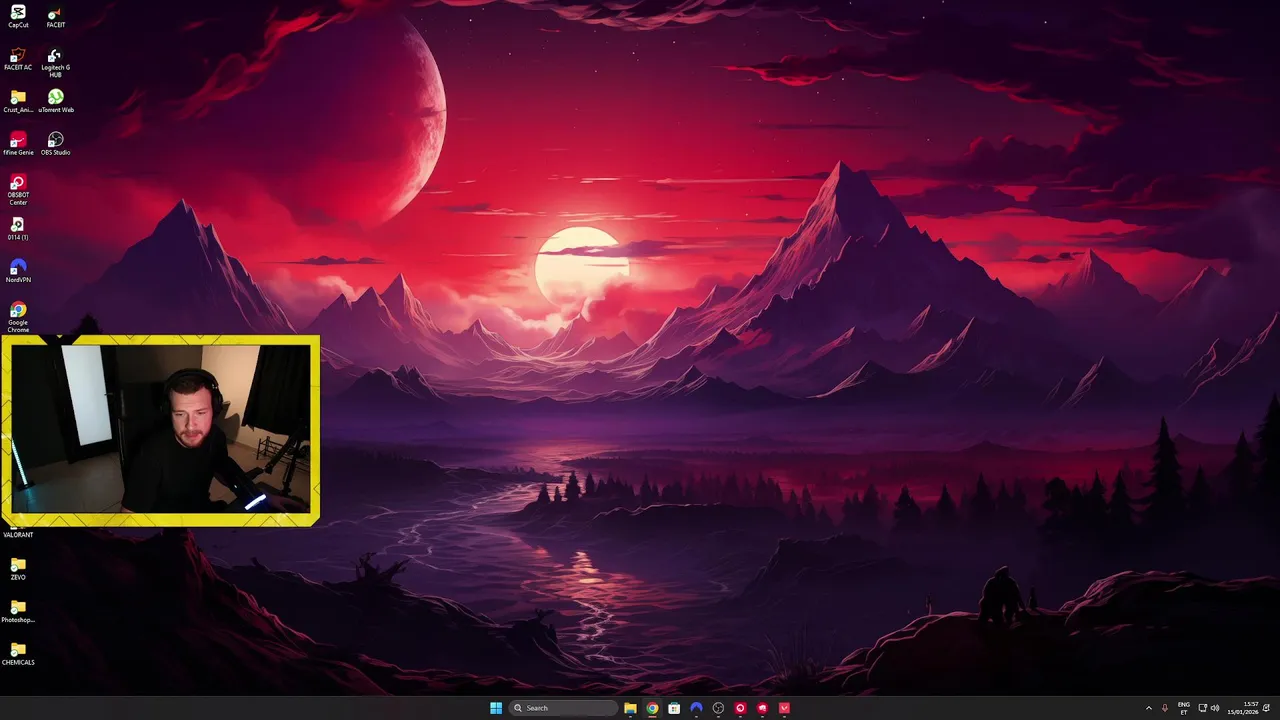Viewport: 1280px width, 720px height.
Task: Open ENG ET language switcher
Action: pyautogui.click(x=1184, y=708)
